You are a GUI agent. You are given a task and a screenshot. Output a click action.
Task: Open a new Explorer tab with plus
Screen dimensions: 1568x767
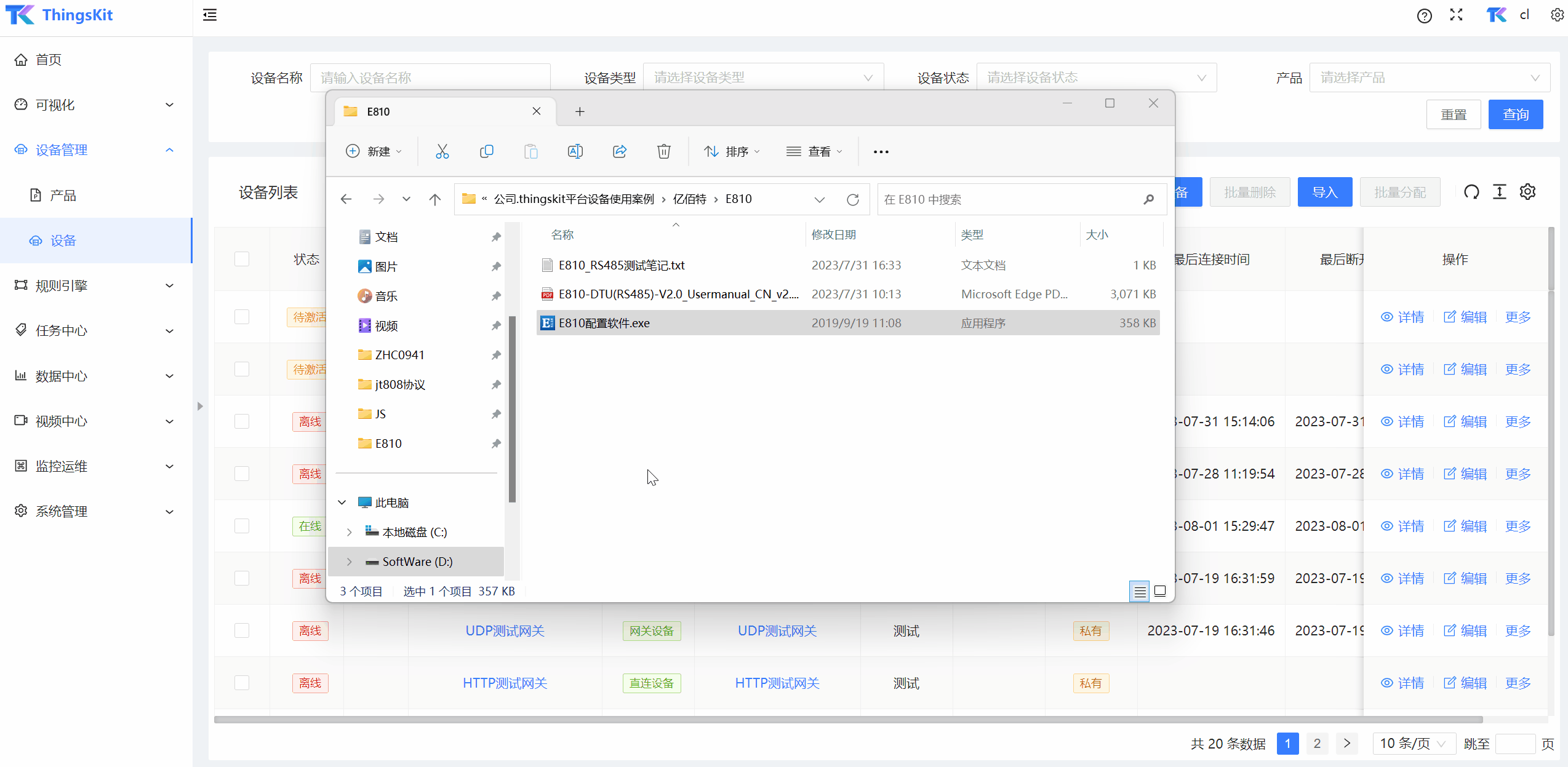point(580,111)
